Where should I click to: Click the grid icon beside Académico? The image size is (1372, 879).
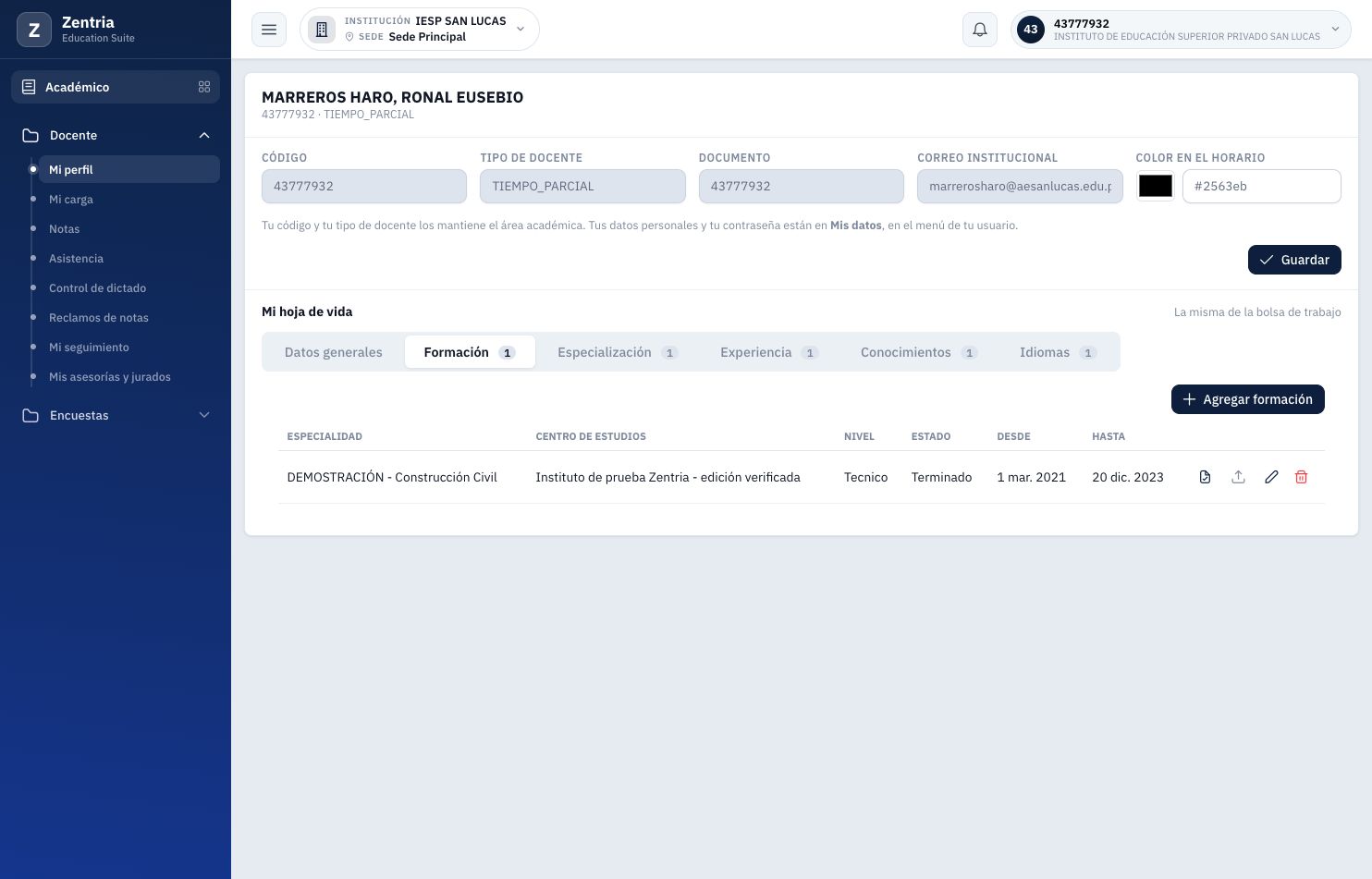click(x=204, y=87)
